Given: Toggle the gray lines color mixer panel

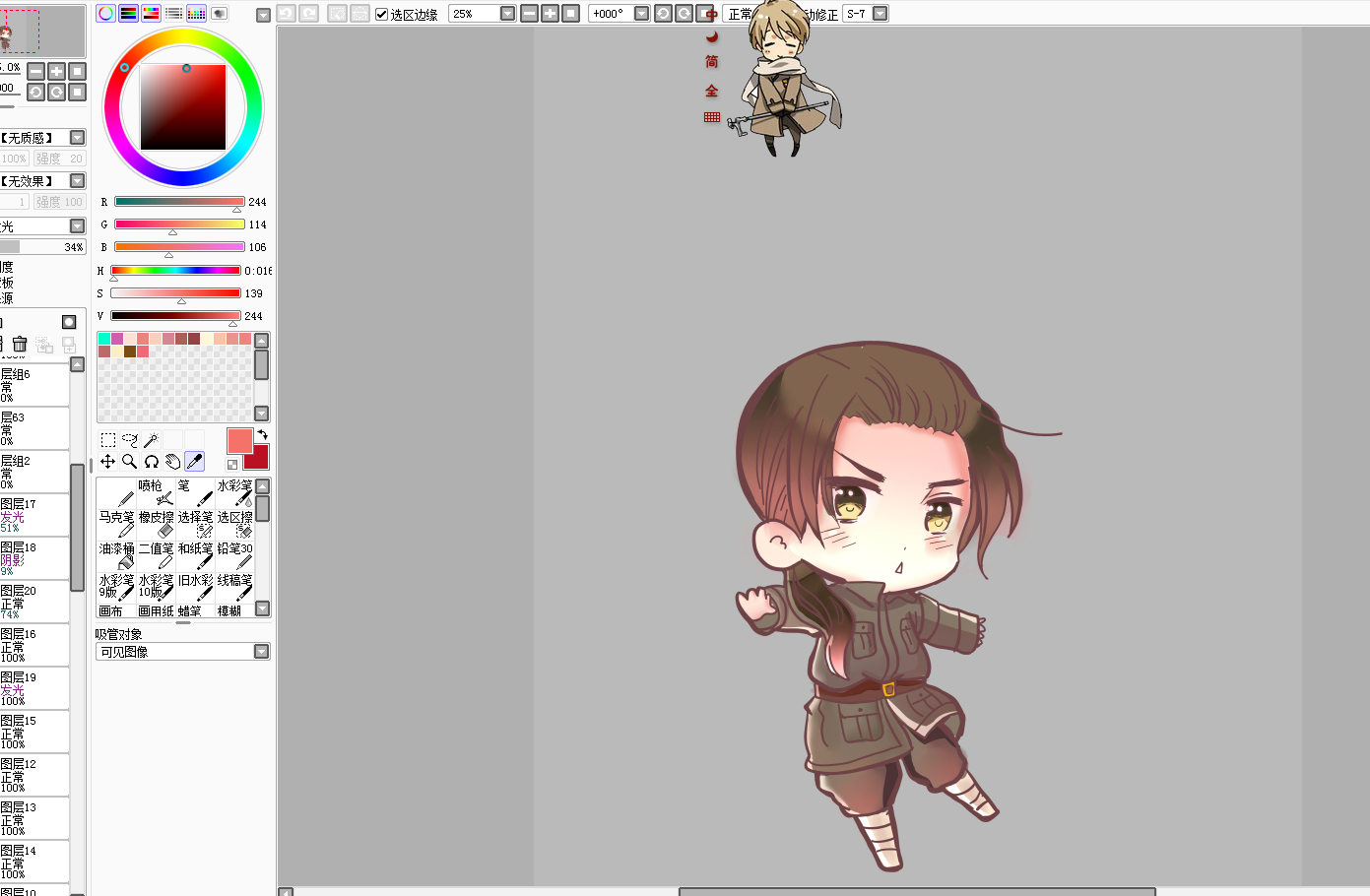Looking at the screenshot, I should point(173,14).
